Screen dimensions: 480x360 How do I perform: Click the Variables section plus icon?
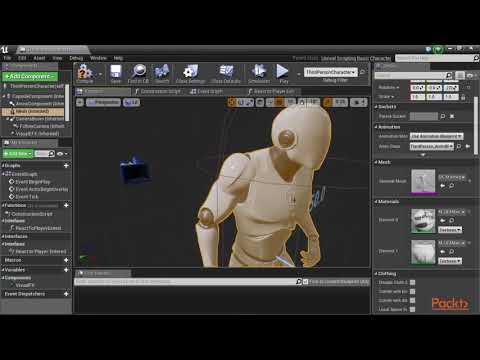click(66, 270)
